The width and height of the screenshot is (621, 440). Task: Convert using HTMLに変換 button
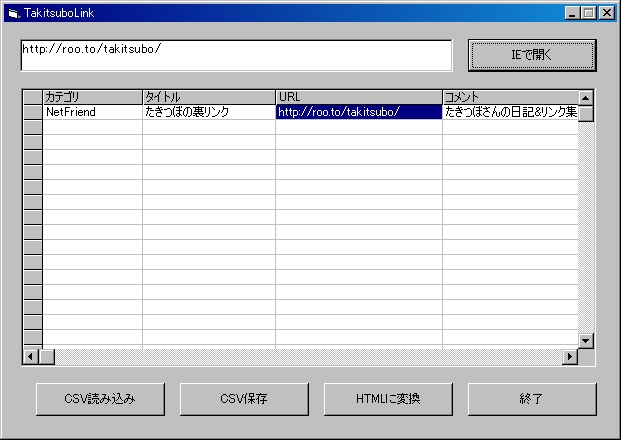[388, 398]
